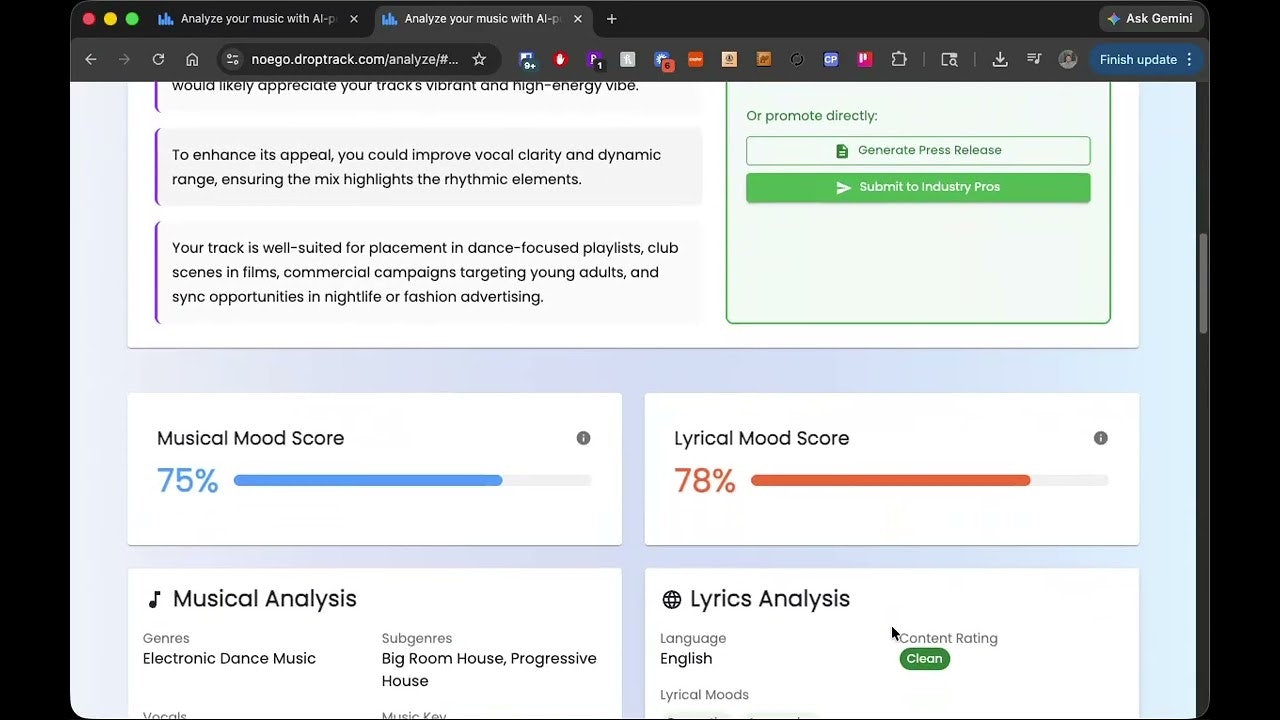The height and width of the screenshot is (720, 1280).
Task: Click the Musical Mood Score info icon
Action: click(x=583, y=438)
